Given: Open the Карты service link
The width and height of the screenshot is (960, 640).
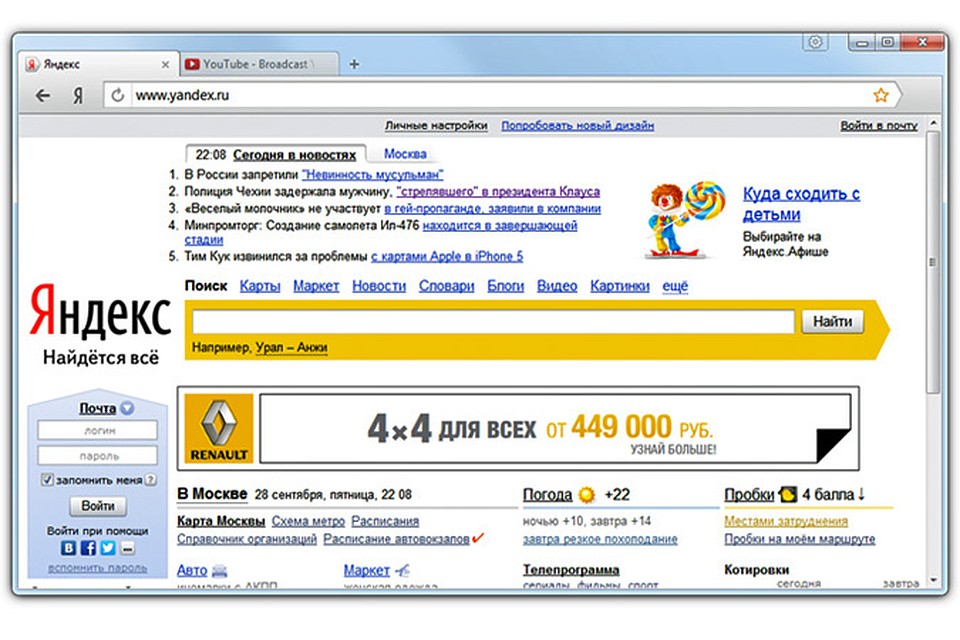Looking at the screenshot, I should (x=260, y=286).
